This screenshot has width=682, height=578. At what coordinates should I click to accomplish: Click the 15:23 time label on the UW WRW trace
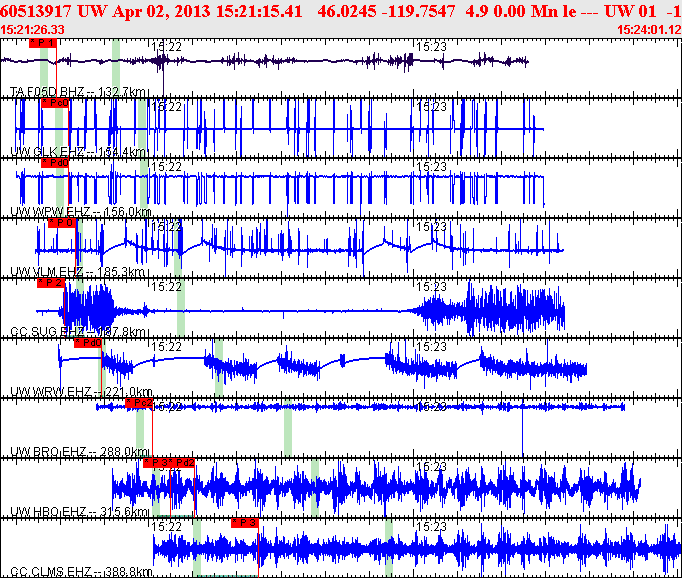coord(430,346)
